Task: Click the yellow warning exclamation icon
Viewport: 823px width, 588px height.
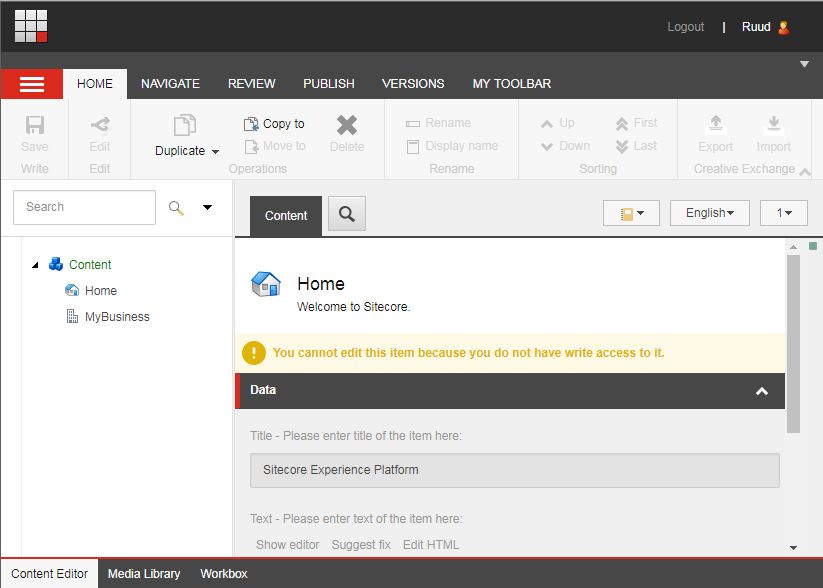Action: pyautogui.click(x=254, y=353)
